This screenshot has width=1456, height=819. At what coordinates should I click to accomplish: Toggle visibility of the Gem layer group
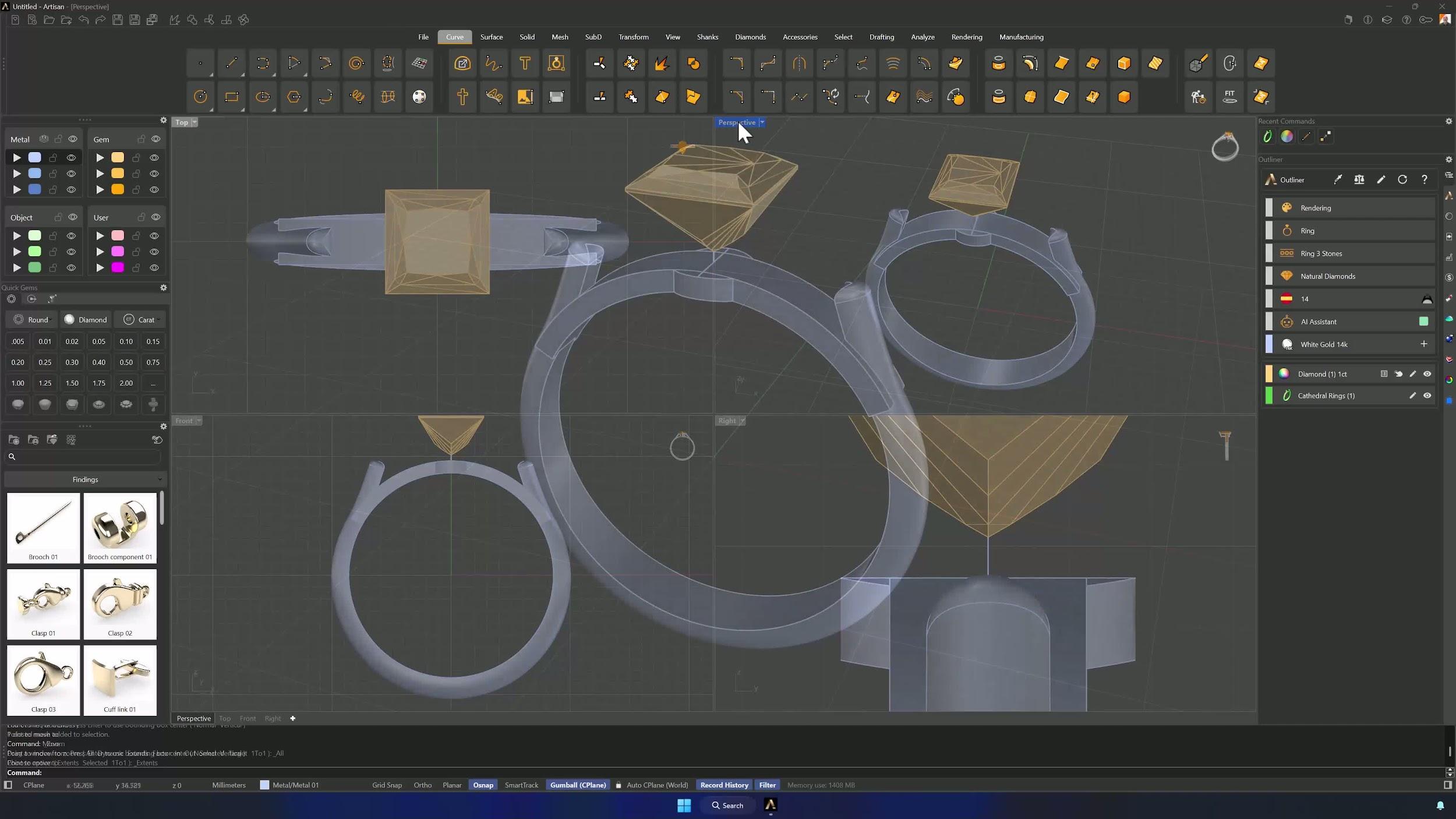click(x=156, y=139)
